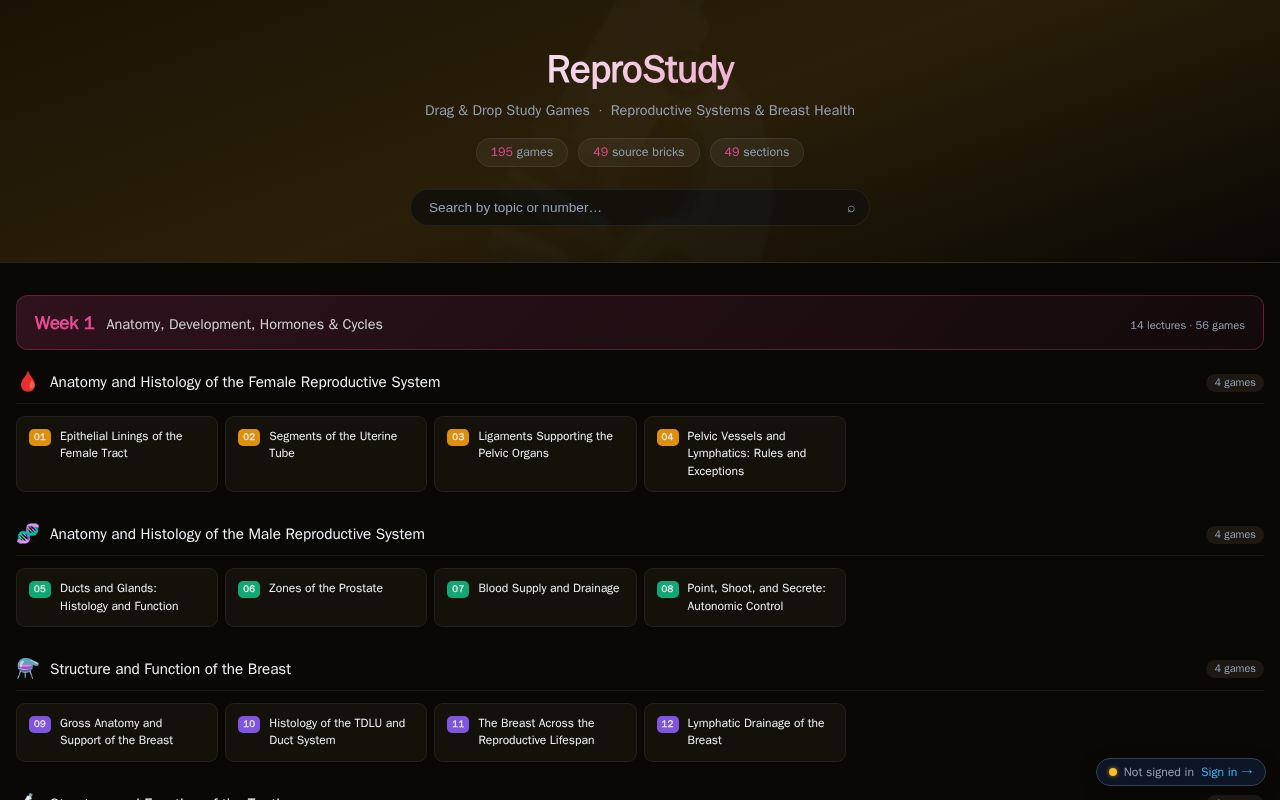
Task: Click the 49 sections stat pill
Action: pos(757,152)
